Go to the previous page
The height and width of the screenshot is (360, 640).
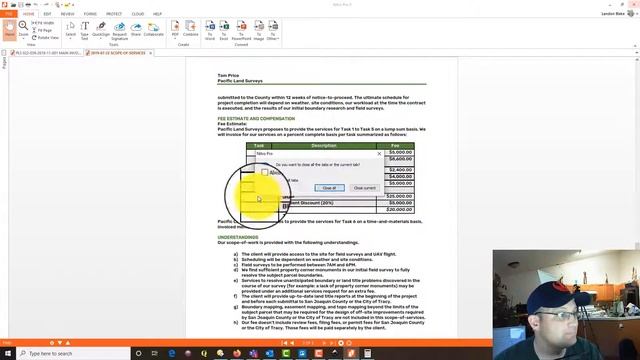(x=292, y=343)
